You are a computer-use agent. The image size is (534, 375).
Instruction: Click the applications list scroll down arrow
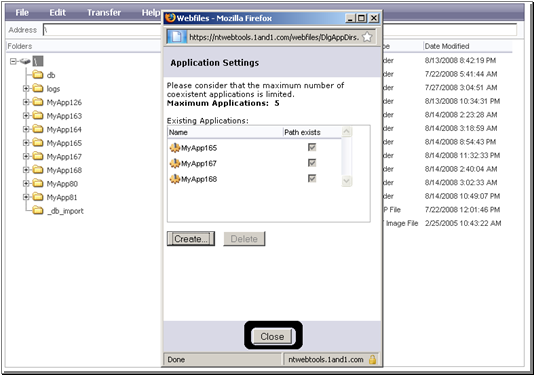[x=346, y=181]
